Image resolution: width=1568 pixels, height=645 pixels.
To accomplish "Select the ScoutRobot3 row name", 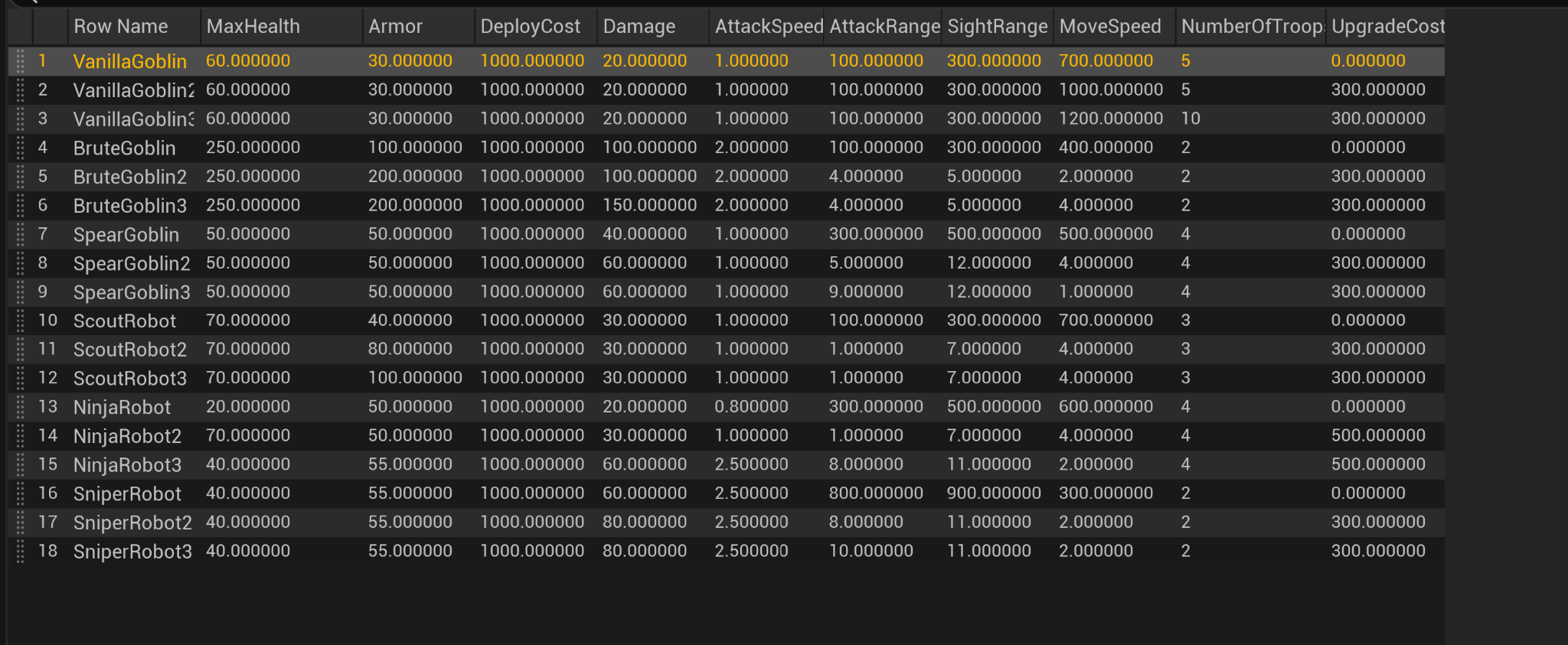I will tap(130, 379).
